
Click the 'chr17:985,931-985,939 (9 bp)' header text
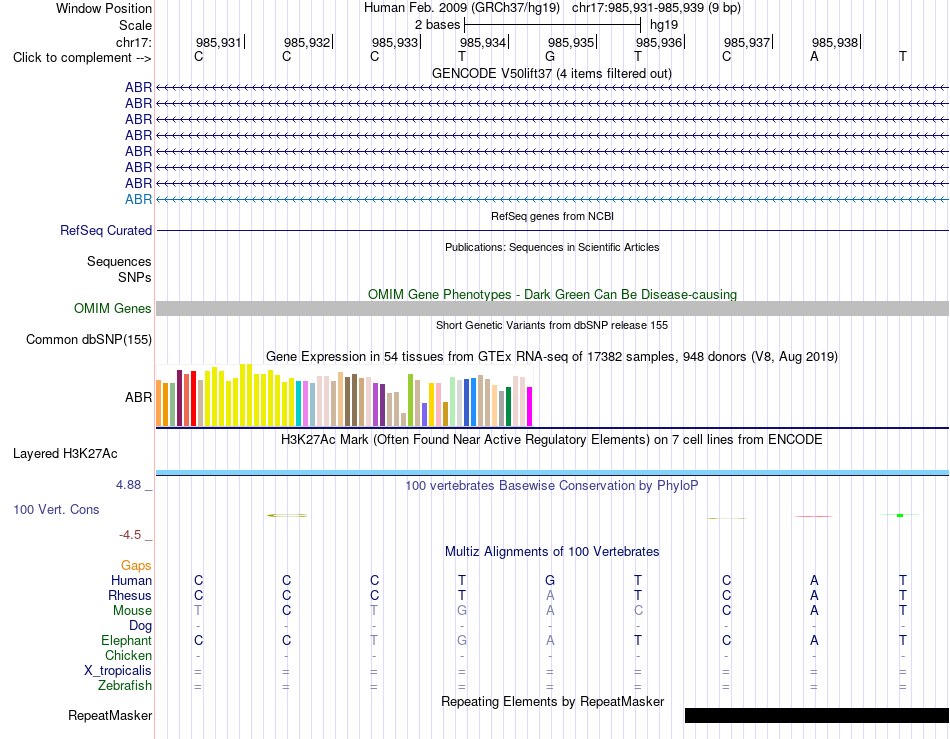point(656,8)
